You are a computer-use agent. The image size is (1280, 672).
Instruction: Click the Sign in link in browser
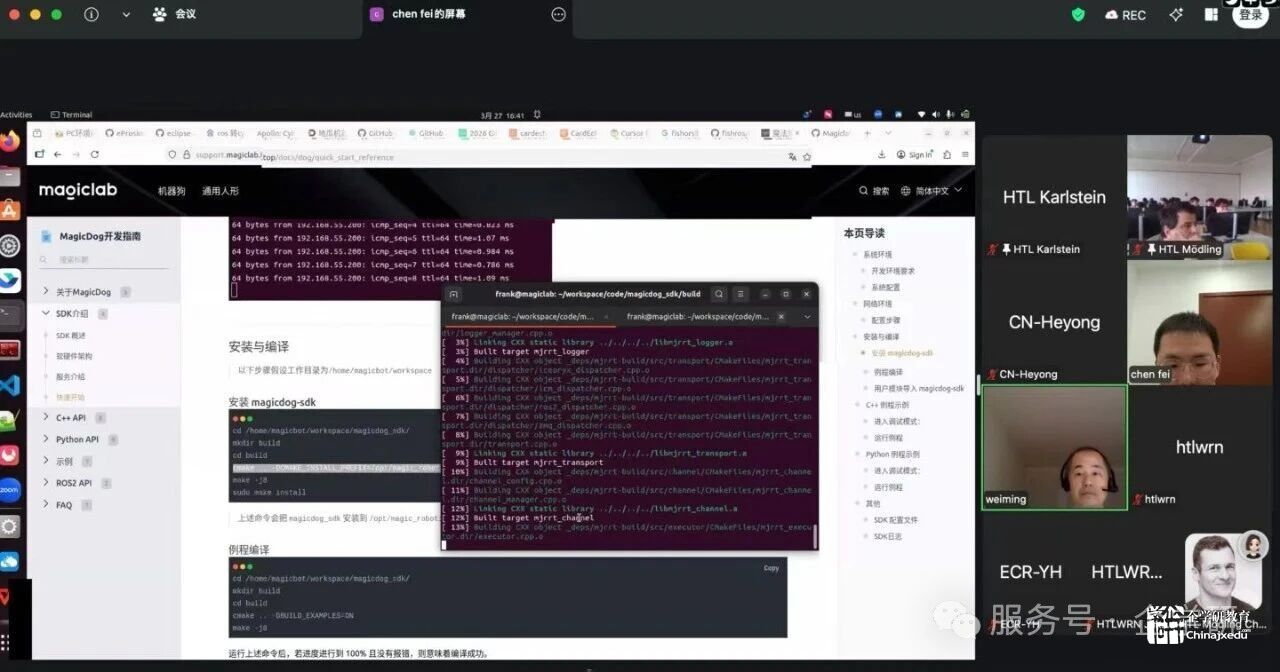click(919, 155)
